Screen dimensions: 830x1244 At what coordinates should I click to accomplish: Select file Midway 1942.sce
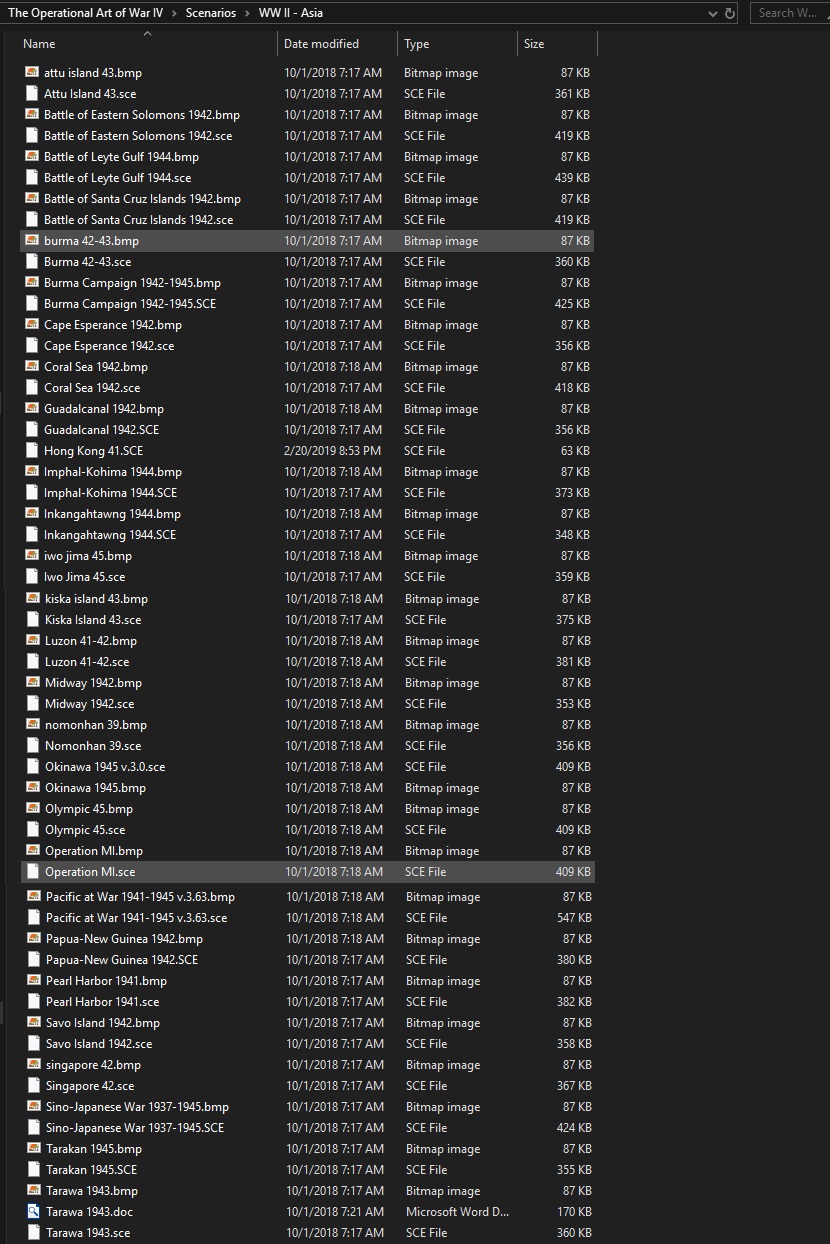coord(89,704)
